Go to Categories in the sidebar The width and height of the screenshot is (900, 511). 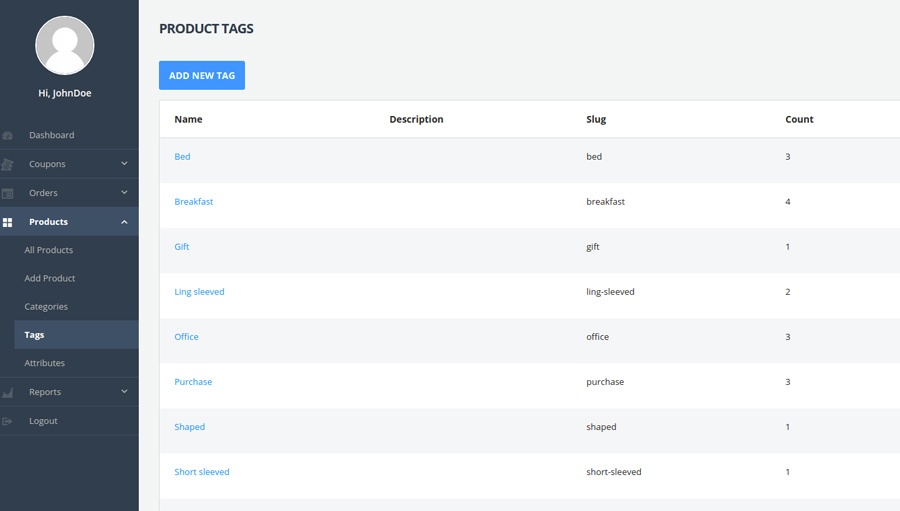coord(46,307)
